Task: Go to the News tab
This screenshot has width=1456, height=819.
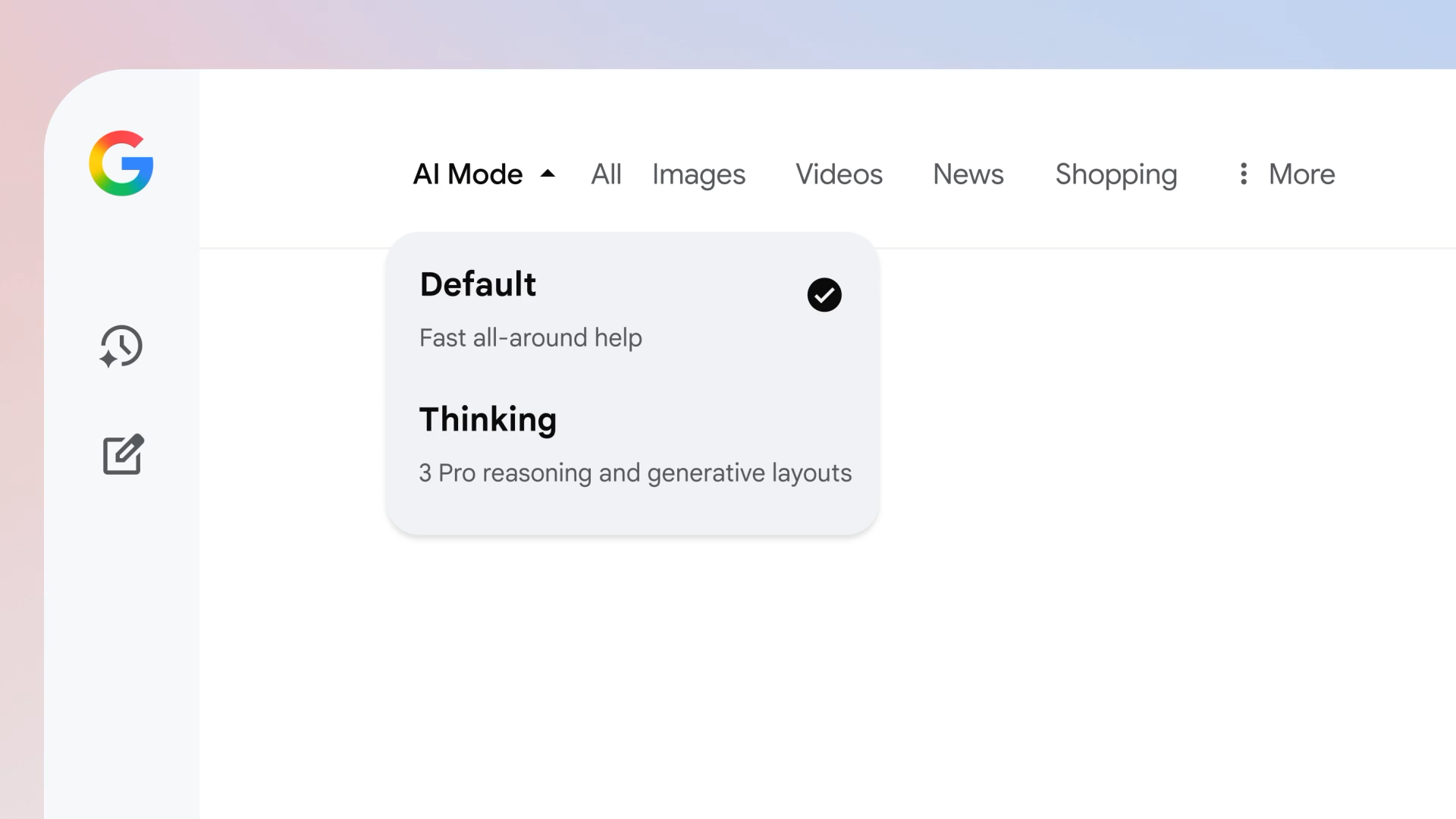Action: click(x=968, y=174)
